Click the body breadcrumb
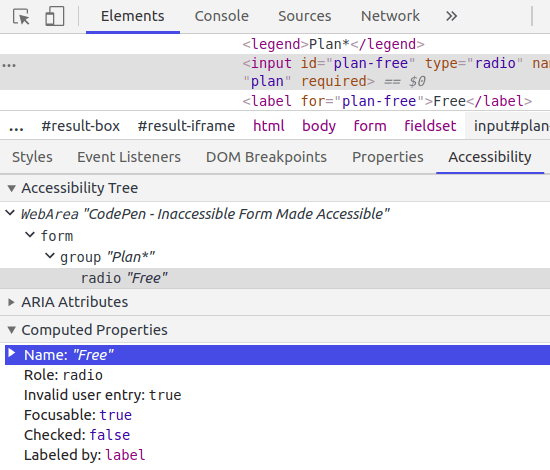This screenshot has width=550, height=470. click(319, 126)
